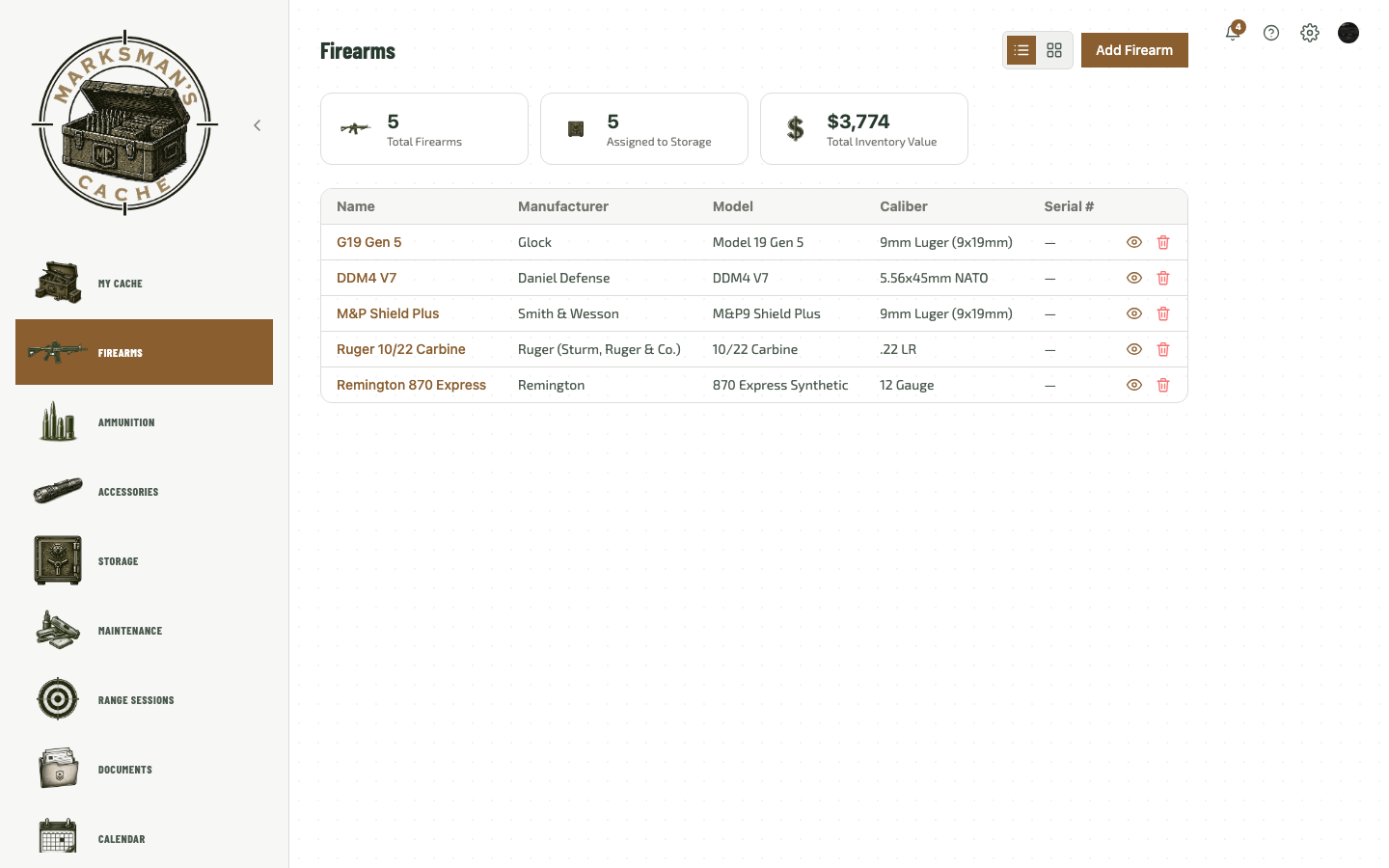View G19 Gen 5 details eye icon
Image resolution: width=1389 pixels, height=868 pixels.
pyautogui.click(x=1134, y=242)
